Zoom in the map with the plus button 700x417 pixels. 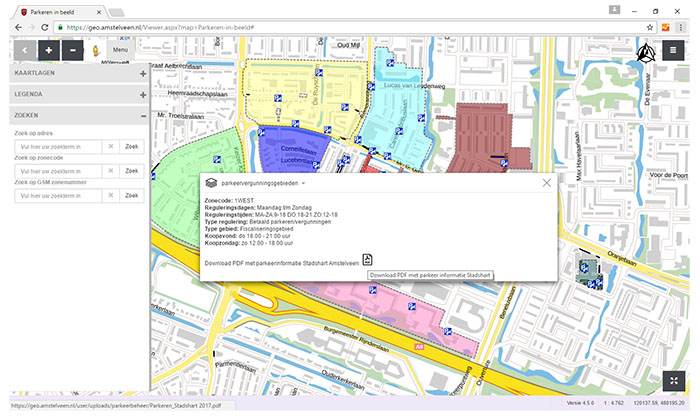49,50
